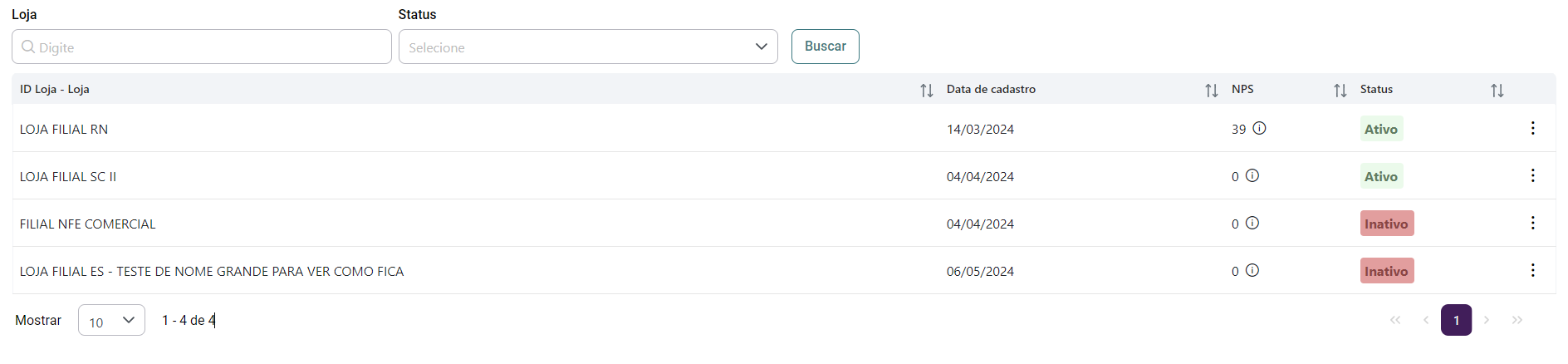Sort by ID Loja - Loja column
The height and width of the screenshot is (364, 1568).
coord(927,91)
